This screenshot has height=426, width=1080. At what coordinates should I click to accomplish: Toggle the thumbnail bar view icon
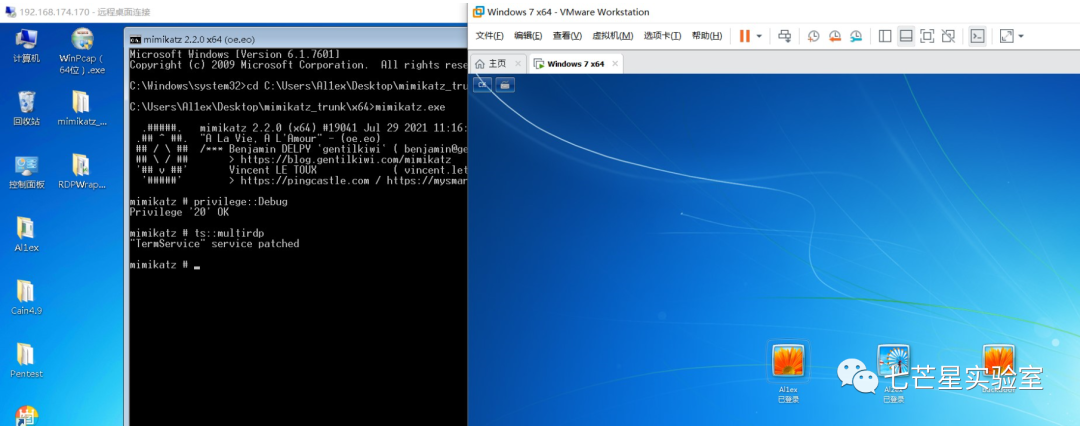click(906, 36)
